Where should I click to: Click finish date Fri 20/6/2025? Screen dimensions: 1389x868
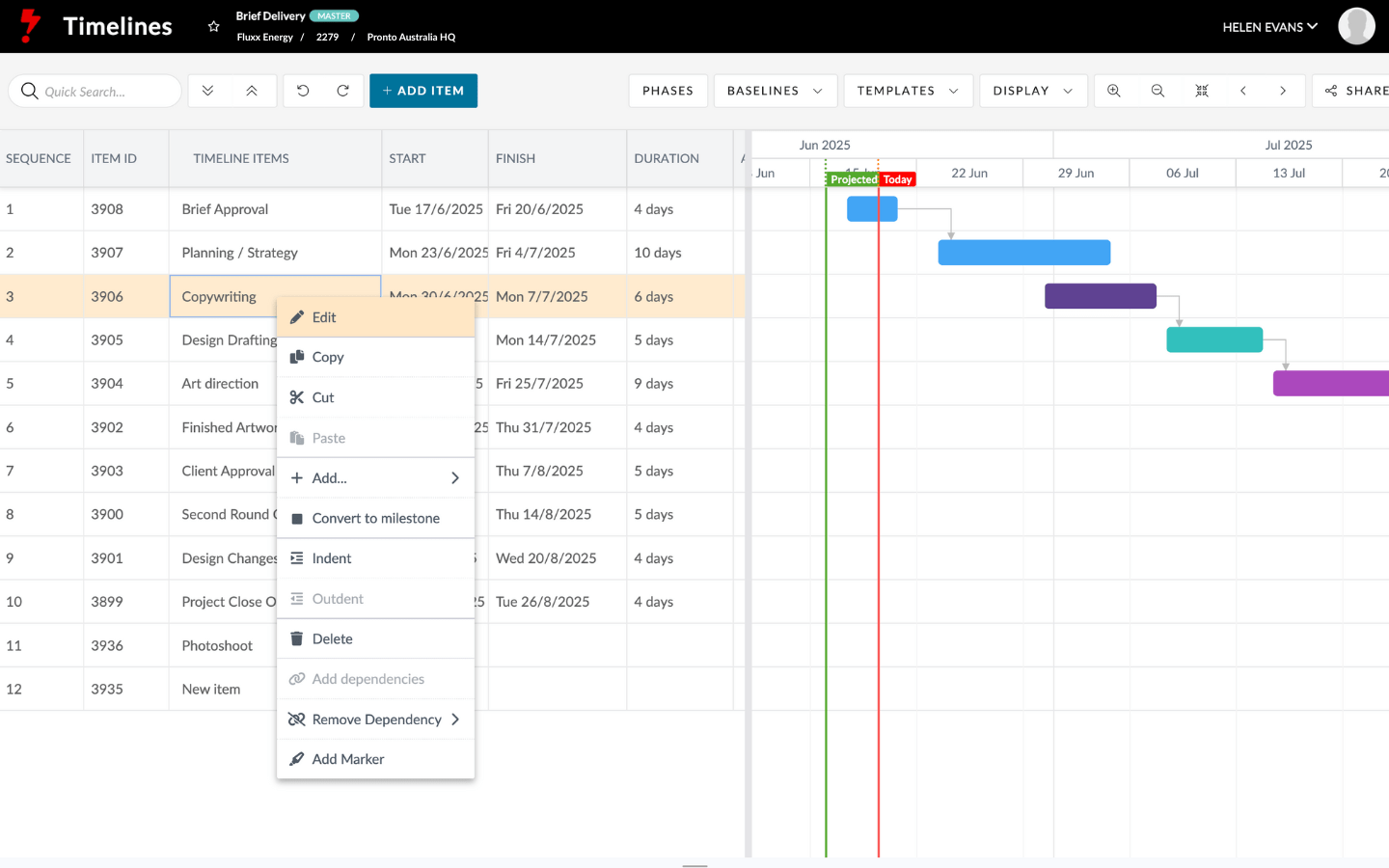(539, 209)
